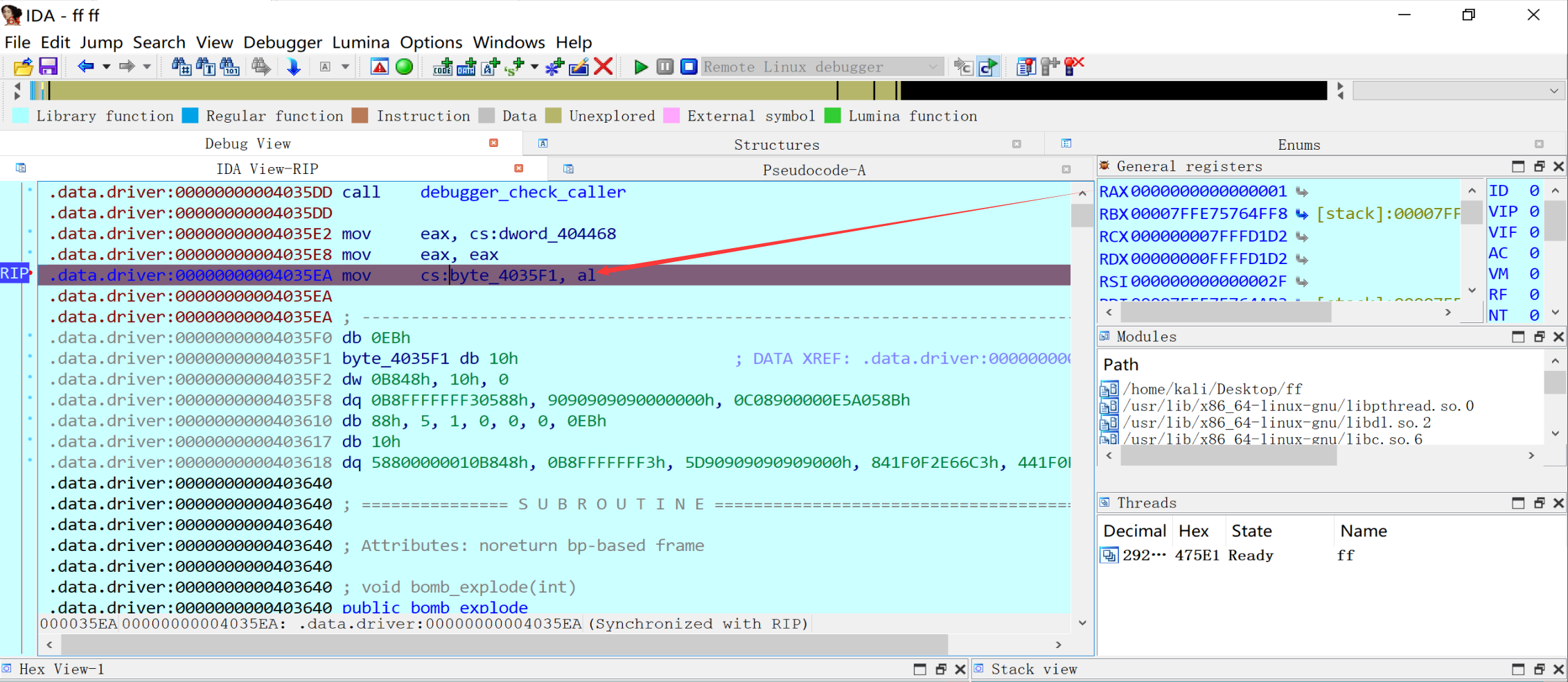Follow the RAX register jump arrow
Viewport: 1568px width, 682px height.
pyautogui.click(x=1302, y=192)
